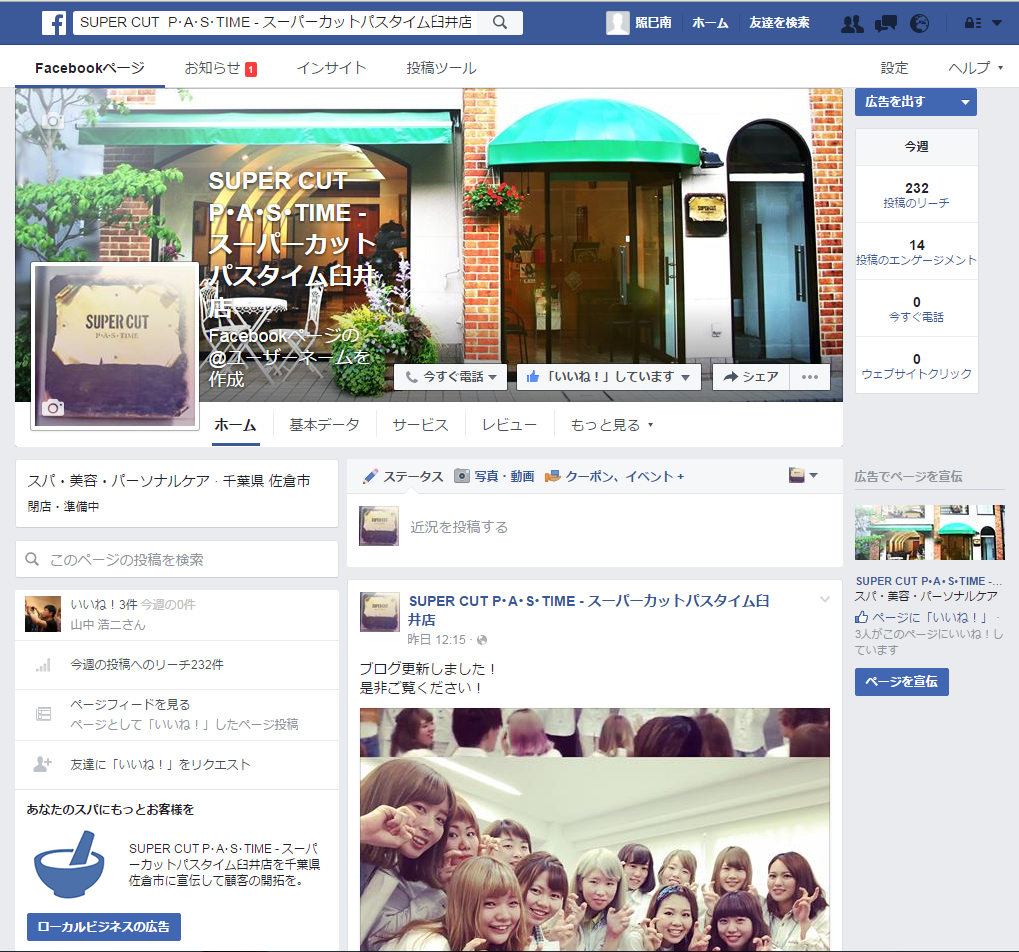The height and width of the screenshot is (952, 1019).
Task: Open 「いいね！」しています dropdown
Action: [685, 377]
